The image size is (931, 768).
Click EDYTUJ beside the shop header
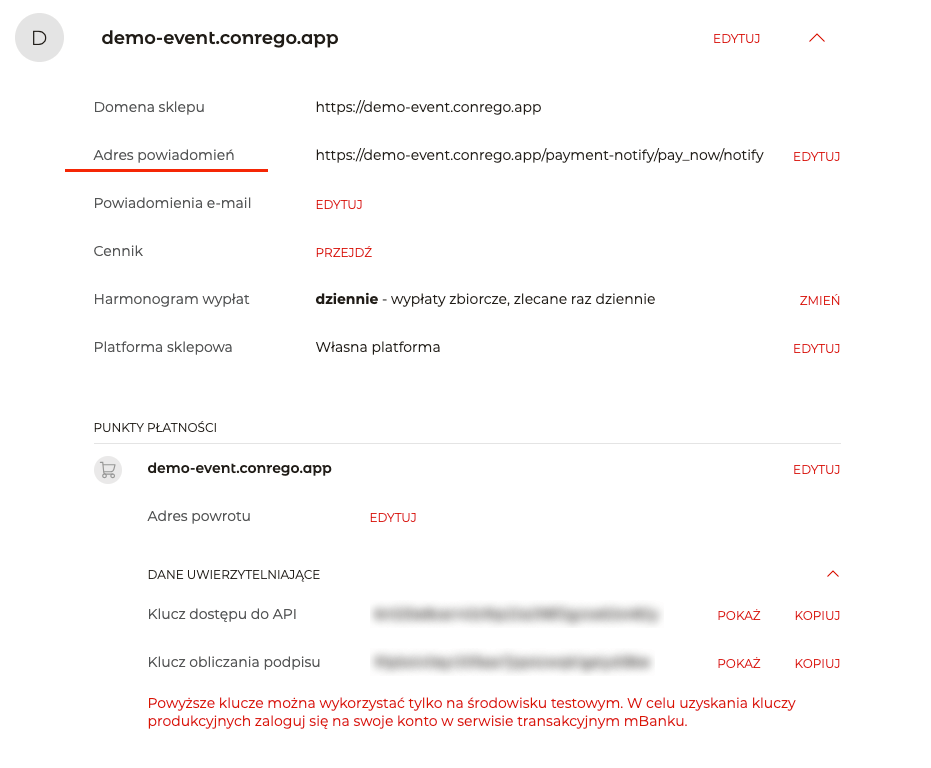[x=736, y=39]
